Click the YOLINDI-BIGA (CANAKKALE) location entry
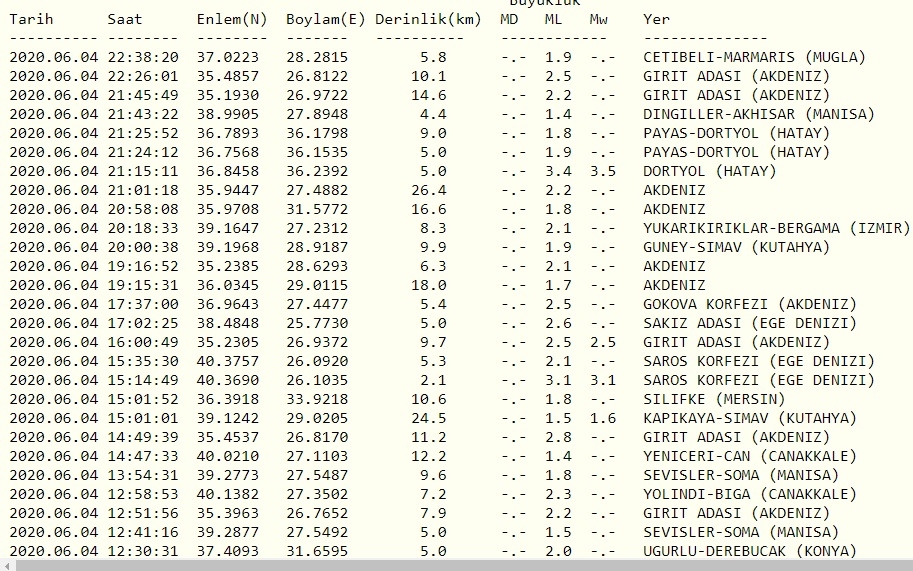The width and height of the screenshot is (913, 571). (749, 494)
